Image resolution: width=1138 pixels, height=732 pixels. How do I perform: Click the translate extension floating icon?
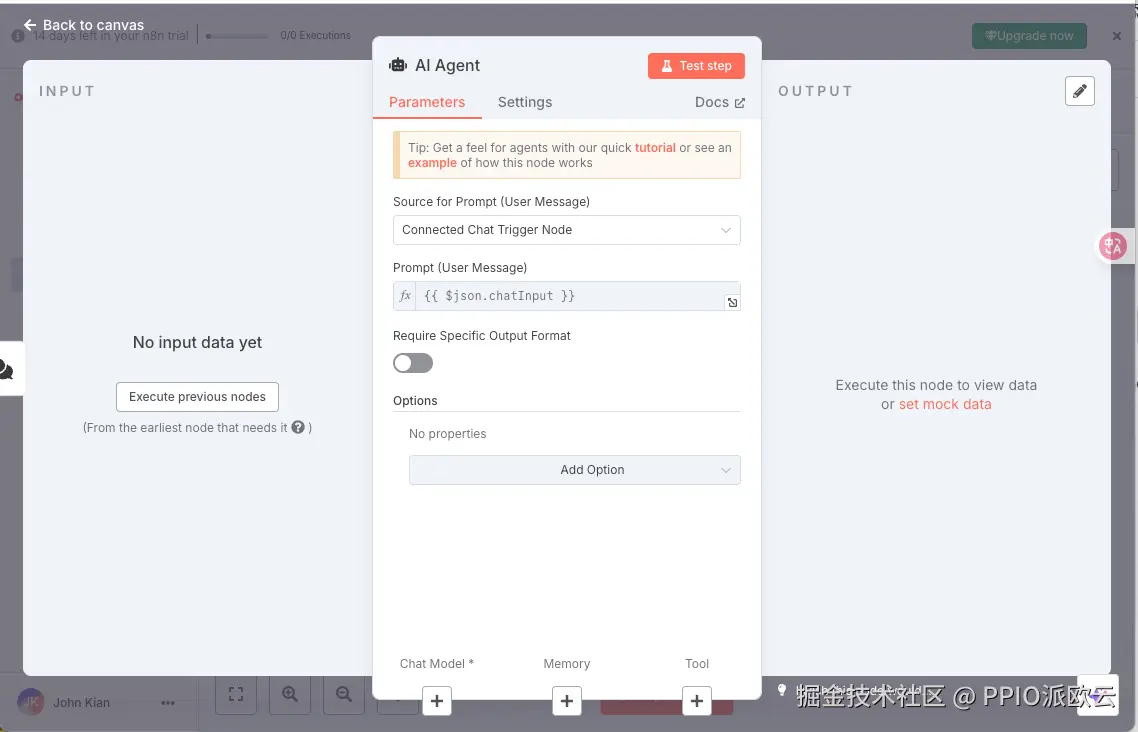tap(1112, 246)
